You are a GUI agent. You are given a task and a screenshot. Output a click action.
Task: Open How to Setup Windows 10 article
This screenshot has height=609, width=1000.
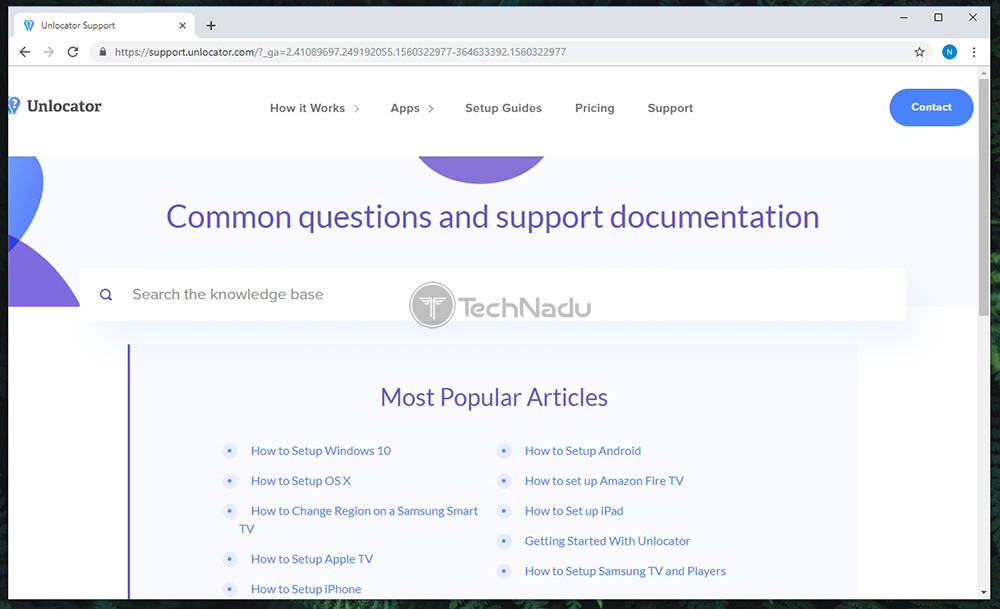click(x=321, y=451)
